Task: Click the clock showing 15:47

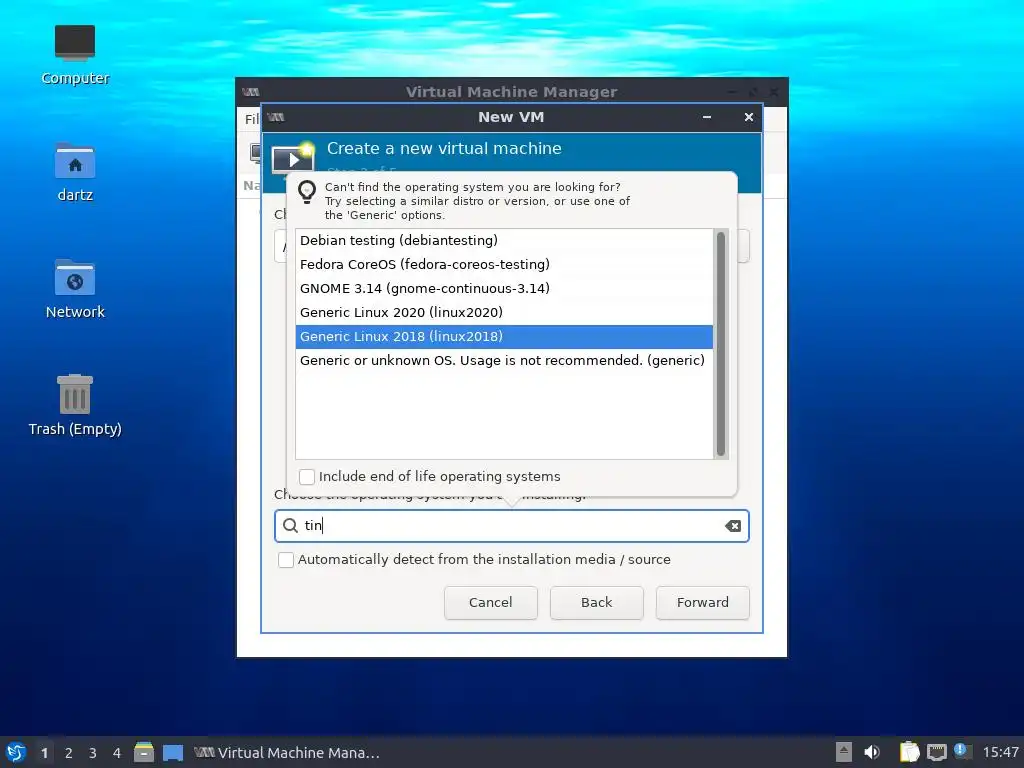Action: (1000, 752)
